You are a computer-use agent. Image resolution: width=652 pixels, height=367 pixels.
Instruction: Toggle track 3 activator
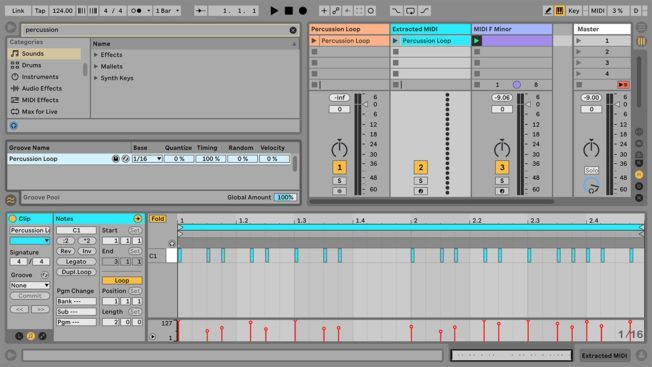click(x=502, y=167)
